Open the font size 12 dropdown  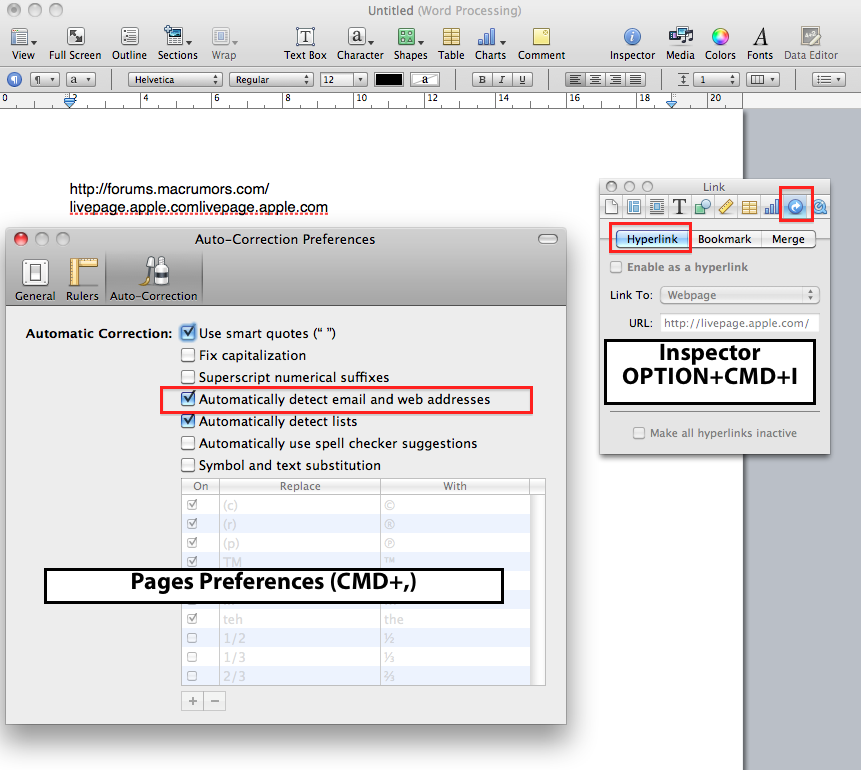tap(360, 80)
